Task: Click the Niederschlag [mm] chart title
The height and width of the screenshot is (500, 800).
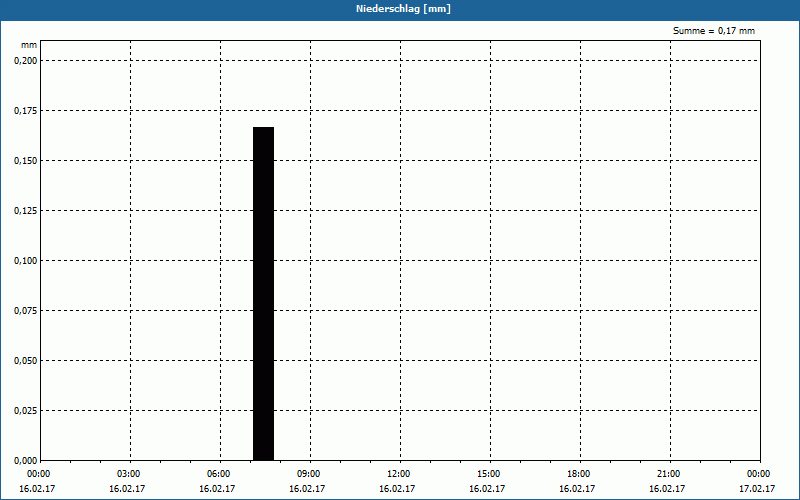Action: [x=403, y=9]
